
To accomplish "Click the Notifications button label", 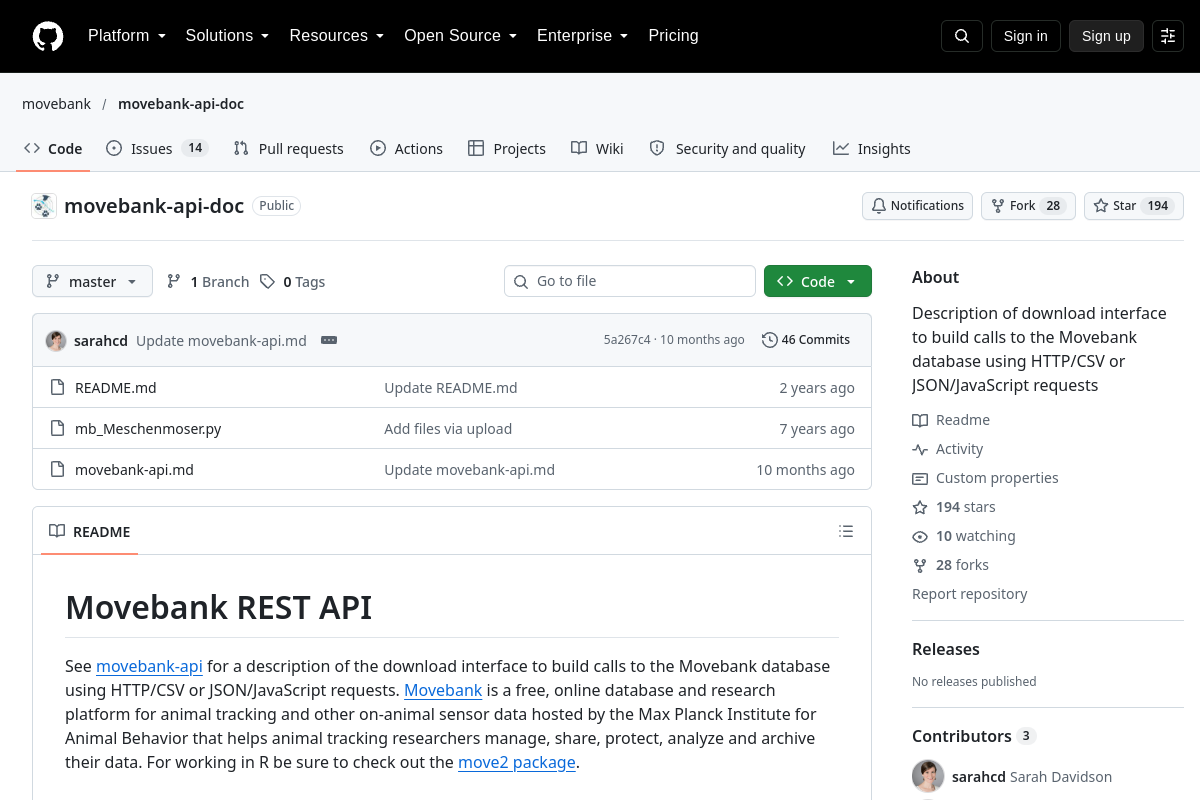I will point(927,206).
